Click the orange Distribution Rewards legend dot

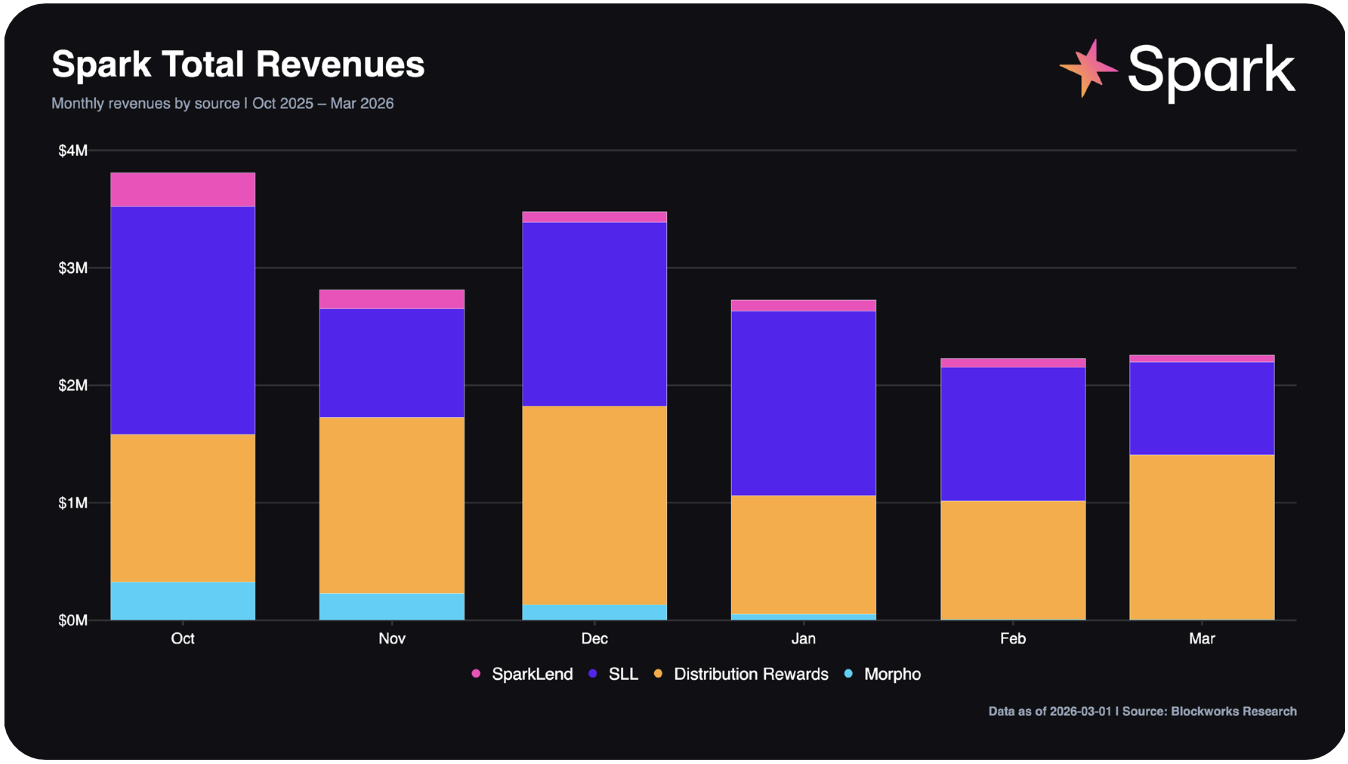[x=659, y=674]
